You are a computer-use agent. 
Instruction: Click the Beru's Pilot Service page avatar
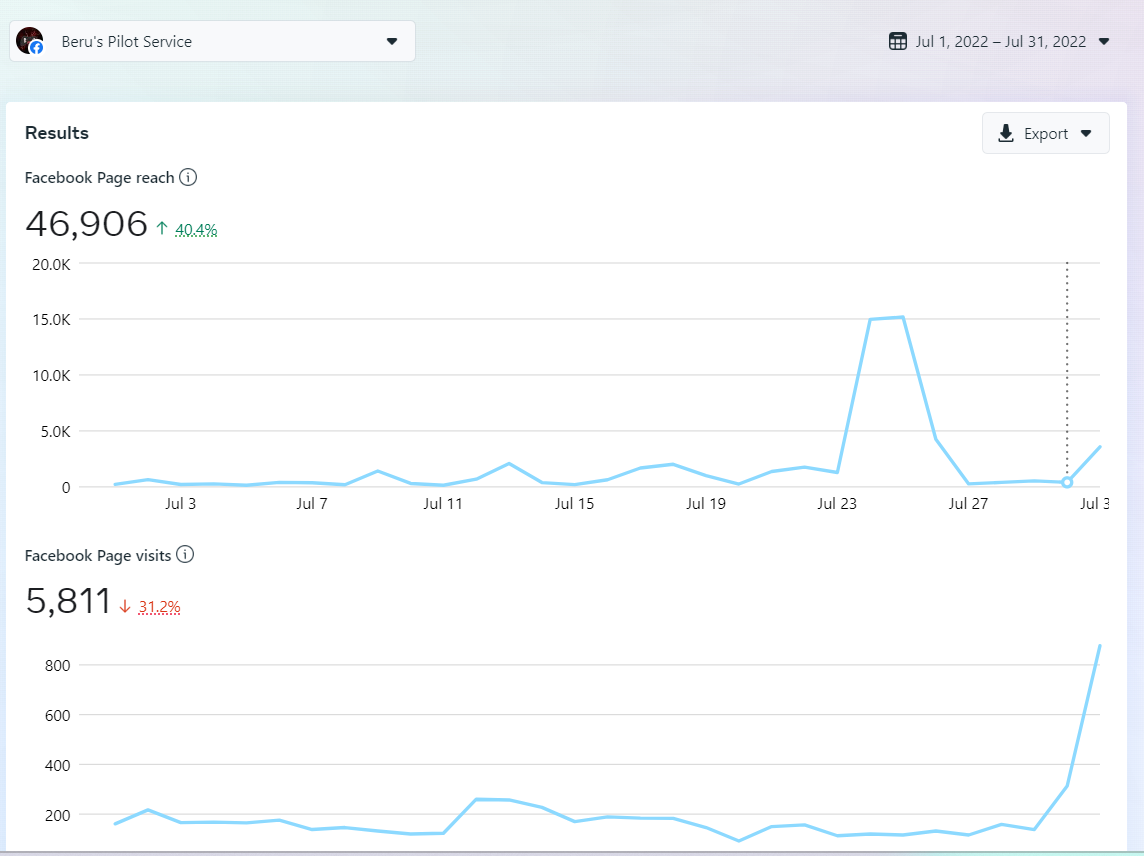(30, 41)
